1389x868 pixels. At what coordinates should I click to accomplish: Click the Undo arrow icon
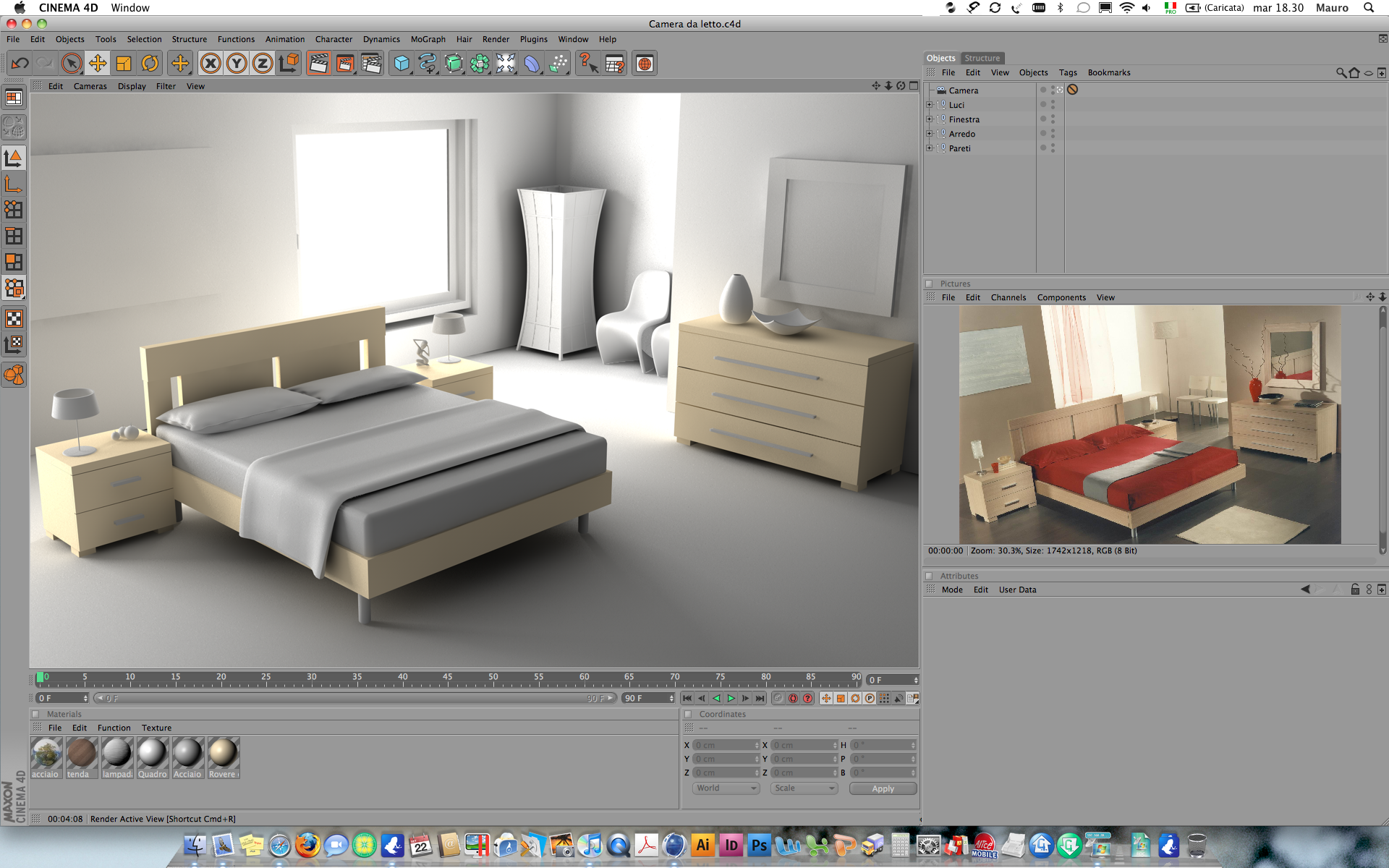(20, 64)
